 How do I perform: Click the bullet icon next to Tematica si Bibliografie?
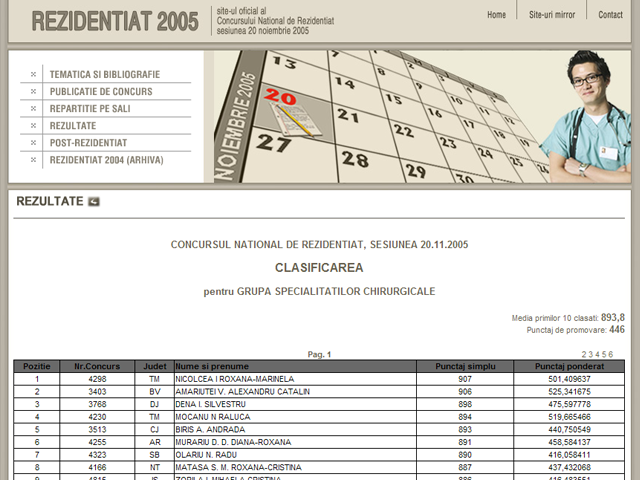point(34,74)
